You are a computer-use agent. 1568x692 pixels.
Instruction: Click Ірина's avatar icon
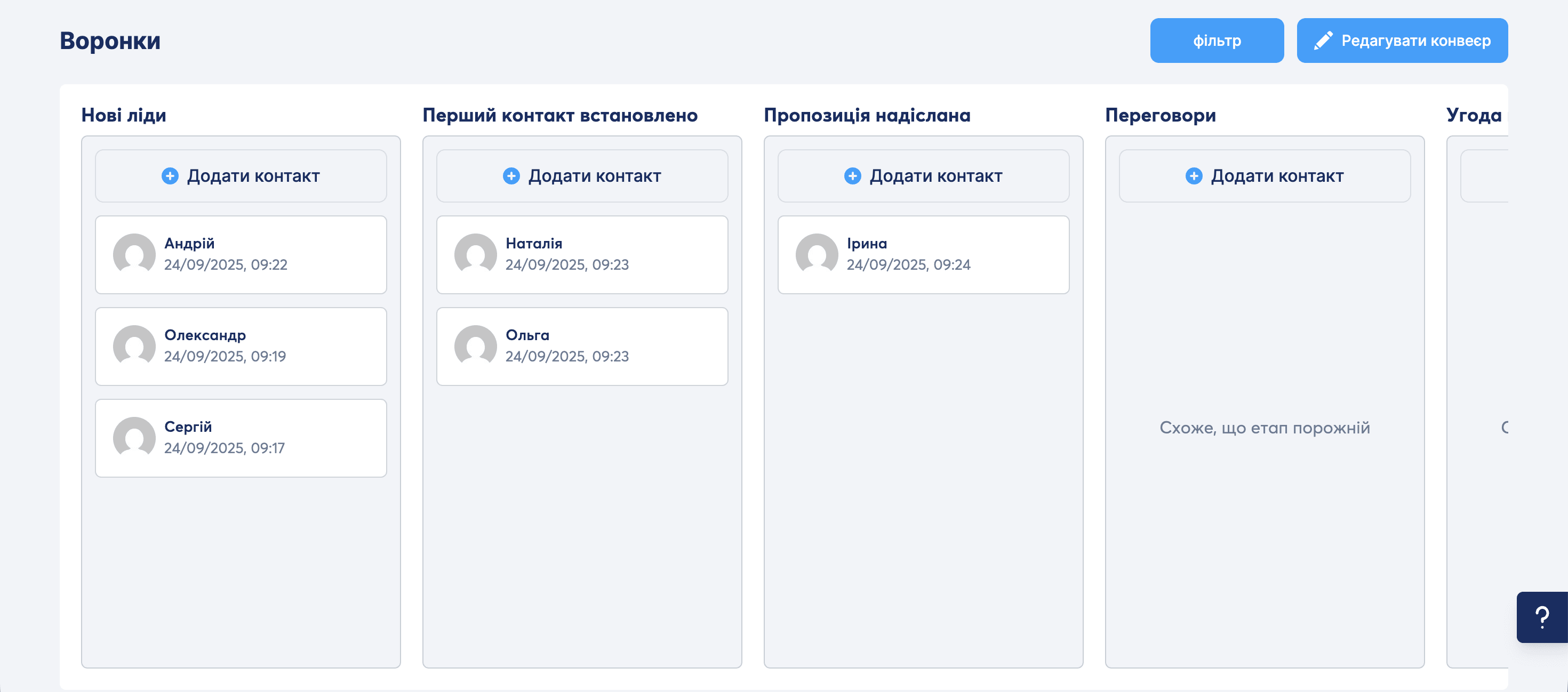[x=817, y=254]
